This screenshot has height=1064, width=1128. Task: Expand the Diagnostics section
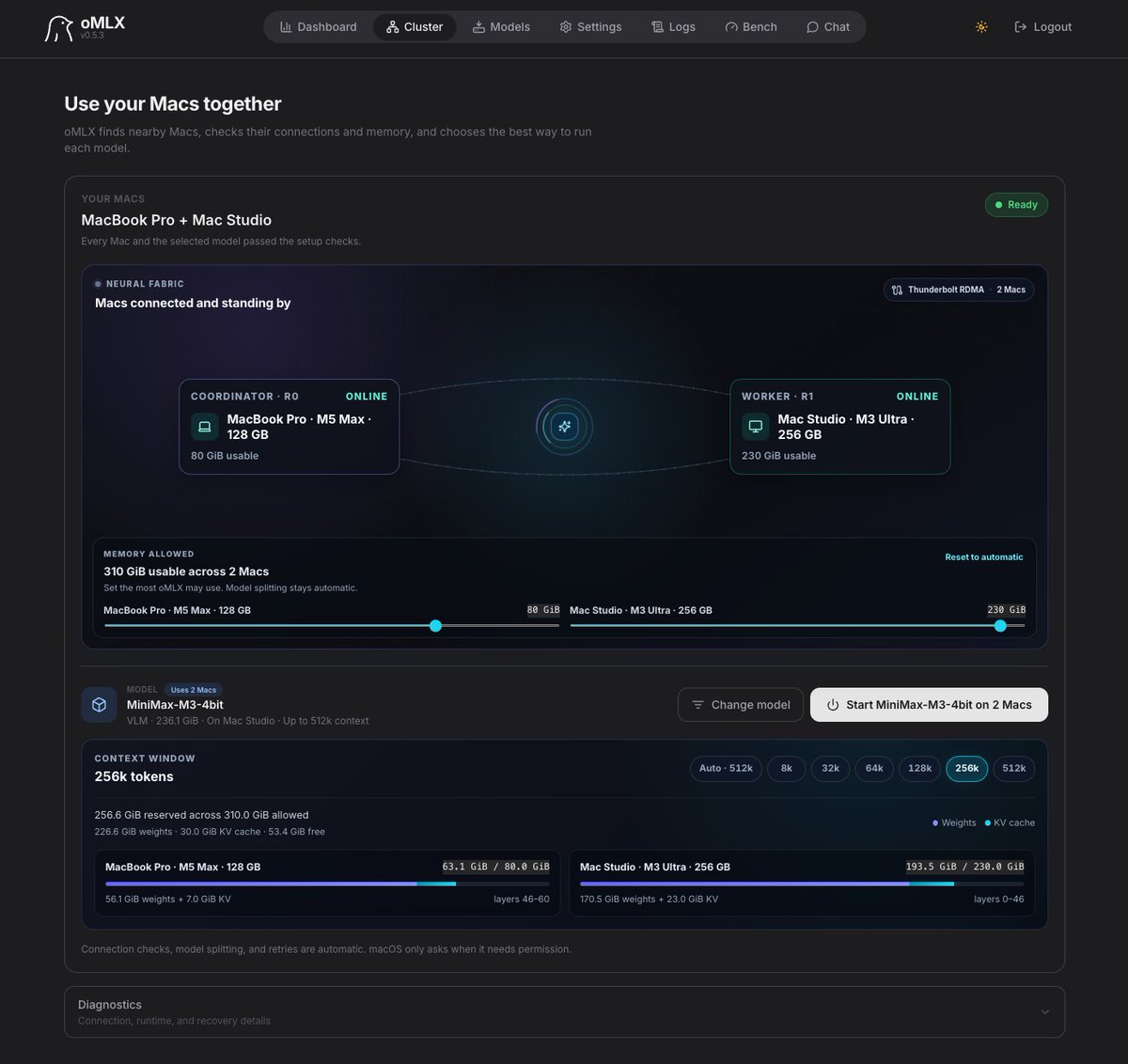[x=564, y=1011]
